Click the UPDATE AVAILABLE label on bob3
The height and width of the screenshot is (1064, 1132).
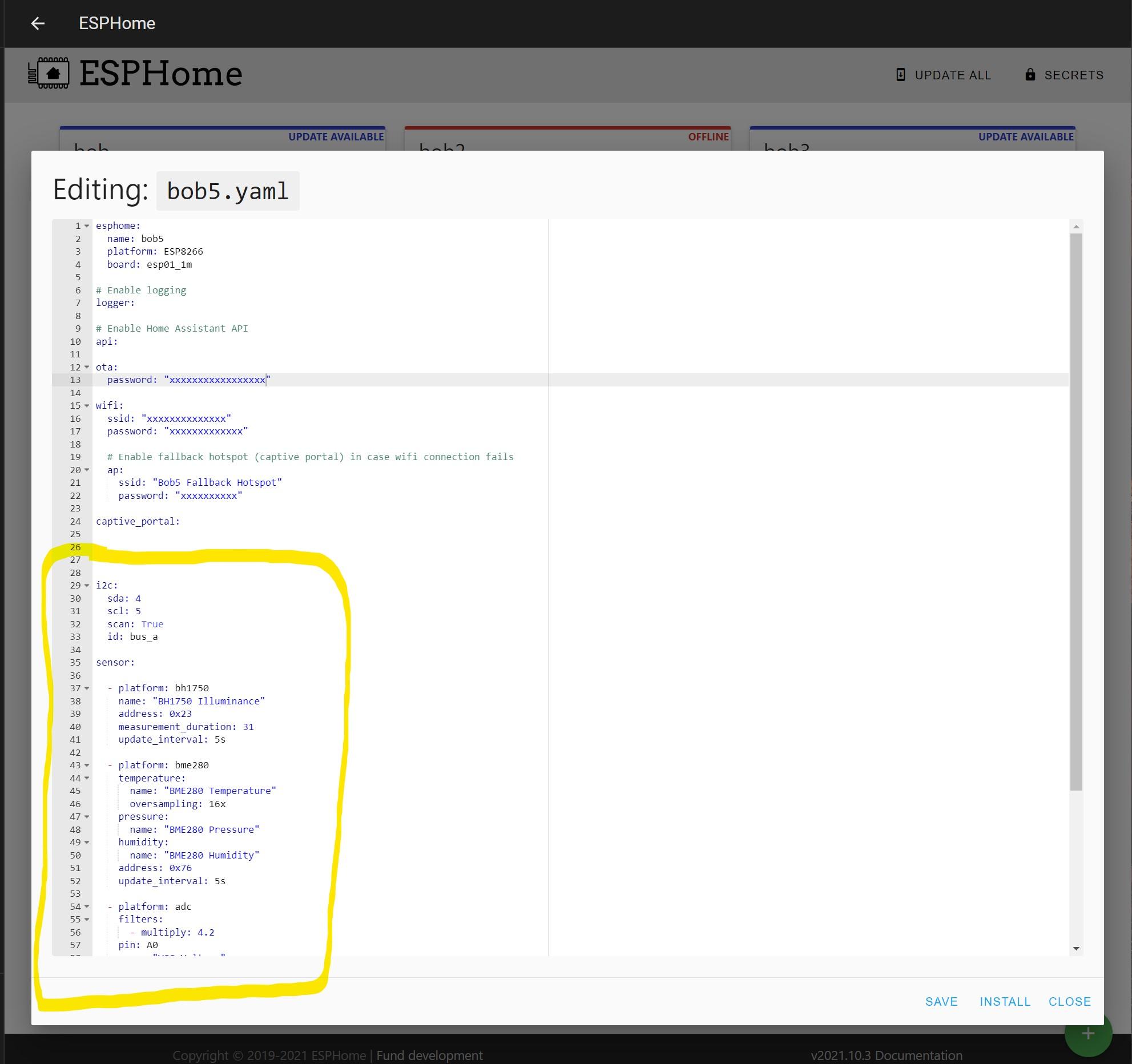[1025, 136]
